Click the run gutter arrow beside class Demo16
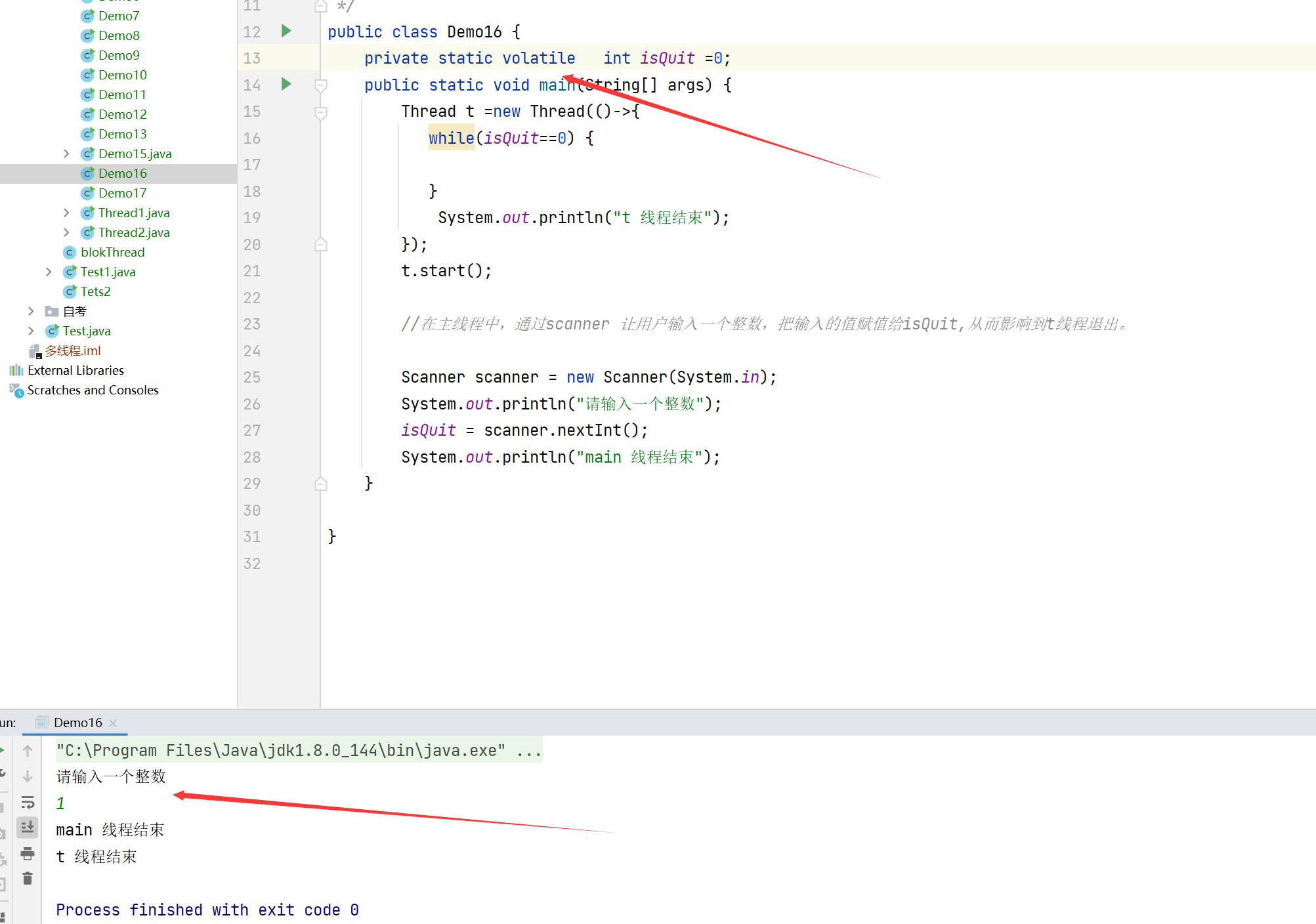The width and height of the screenshot is (1316, 924). [x=286, y=31]
